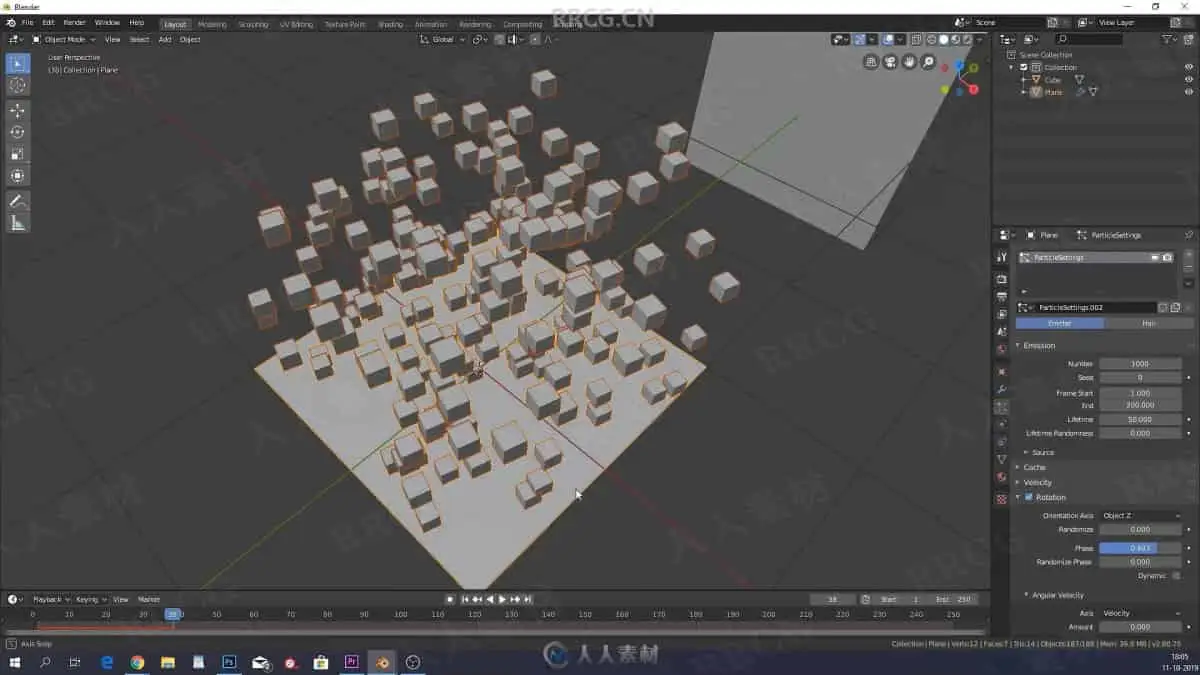Expand the Cache panel
Viewport: 1200px width, 675px height.
point(1034,467)
